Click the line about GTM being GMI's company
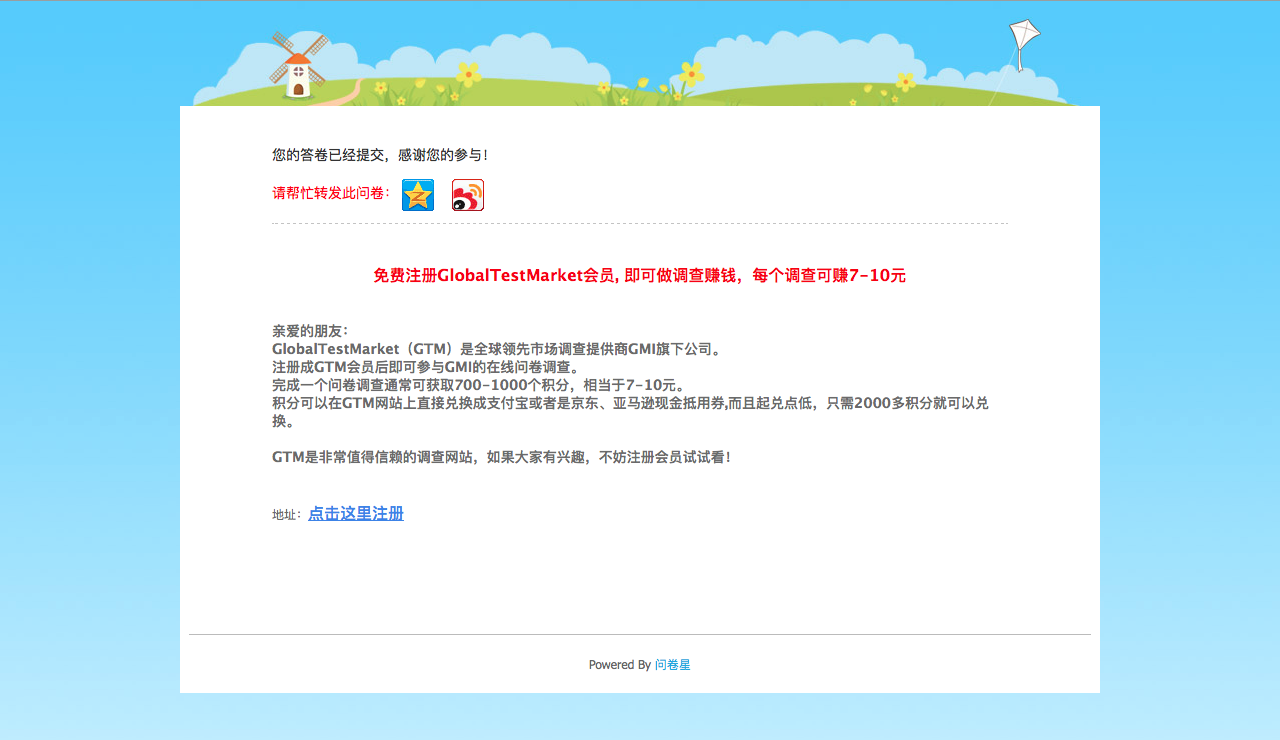 click(x=497, y=349)
